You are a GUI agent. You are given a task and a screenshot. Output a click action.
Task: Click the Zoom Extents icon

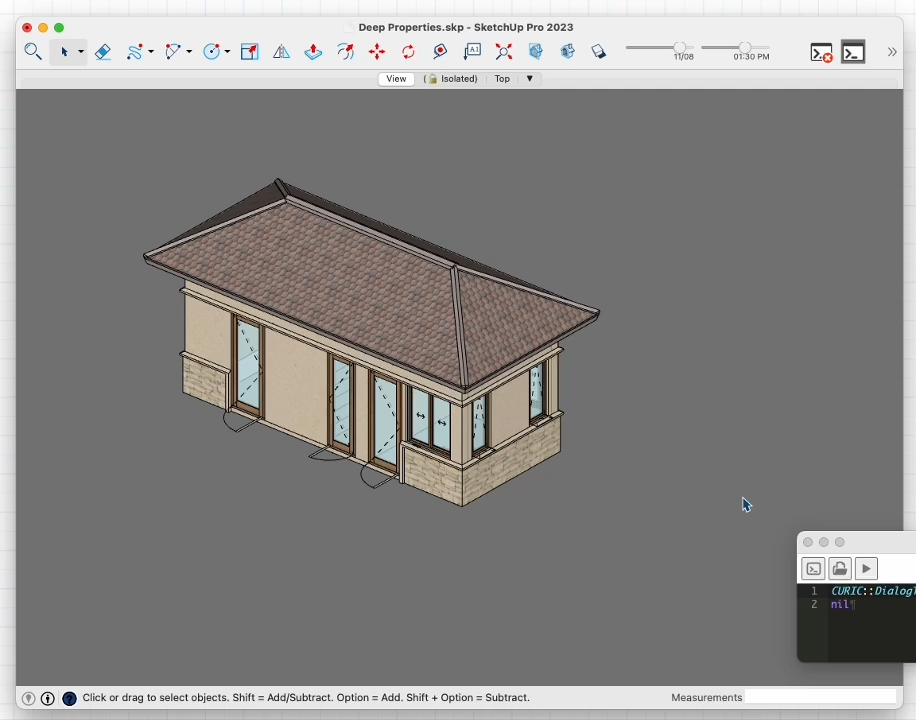coord(503,52)
